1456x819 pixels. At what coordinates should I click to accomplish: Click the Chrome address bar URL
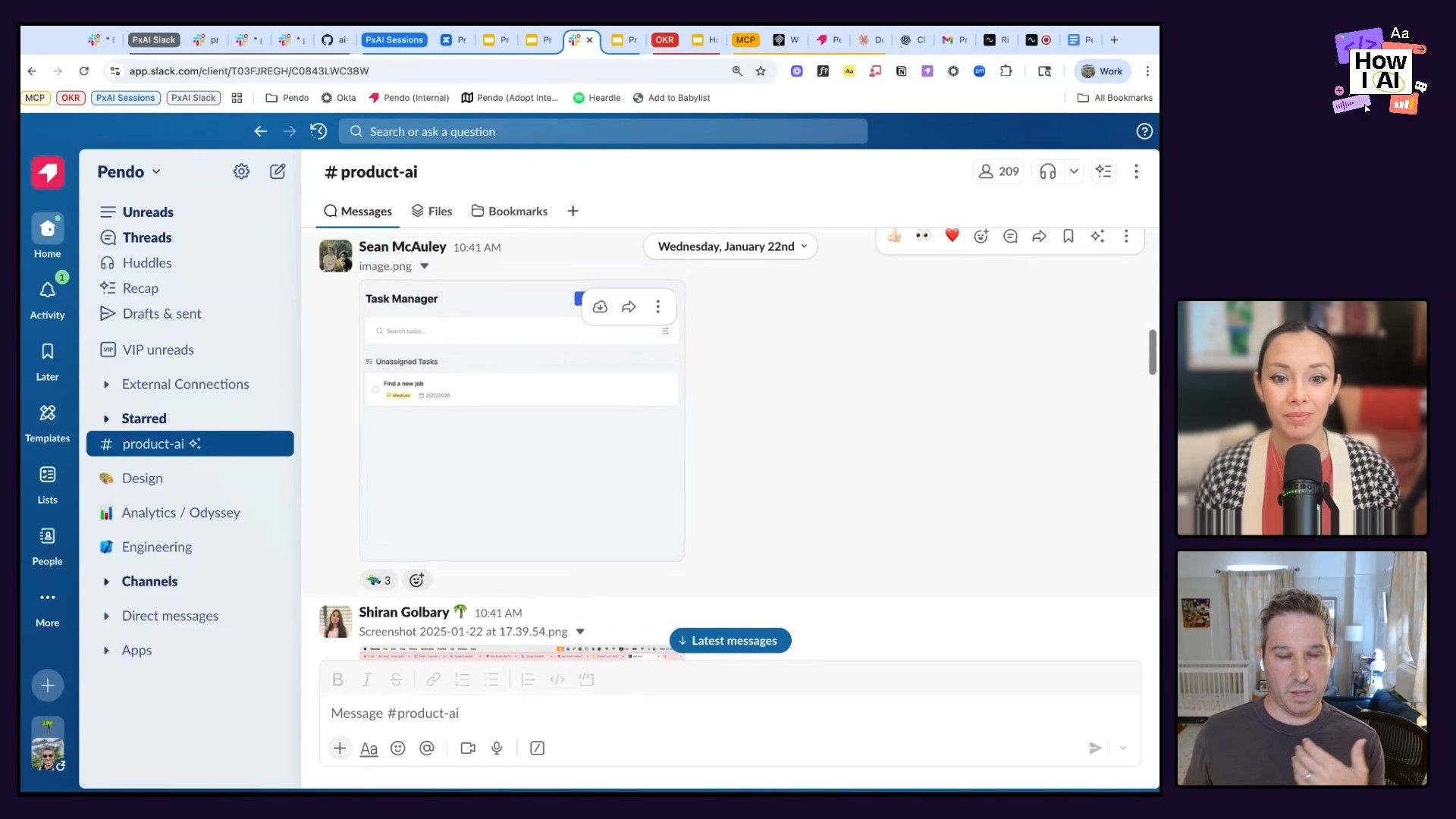(x=249, y=71)
